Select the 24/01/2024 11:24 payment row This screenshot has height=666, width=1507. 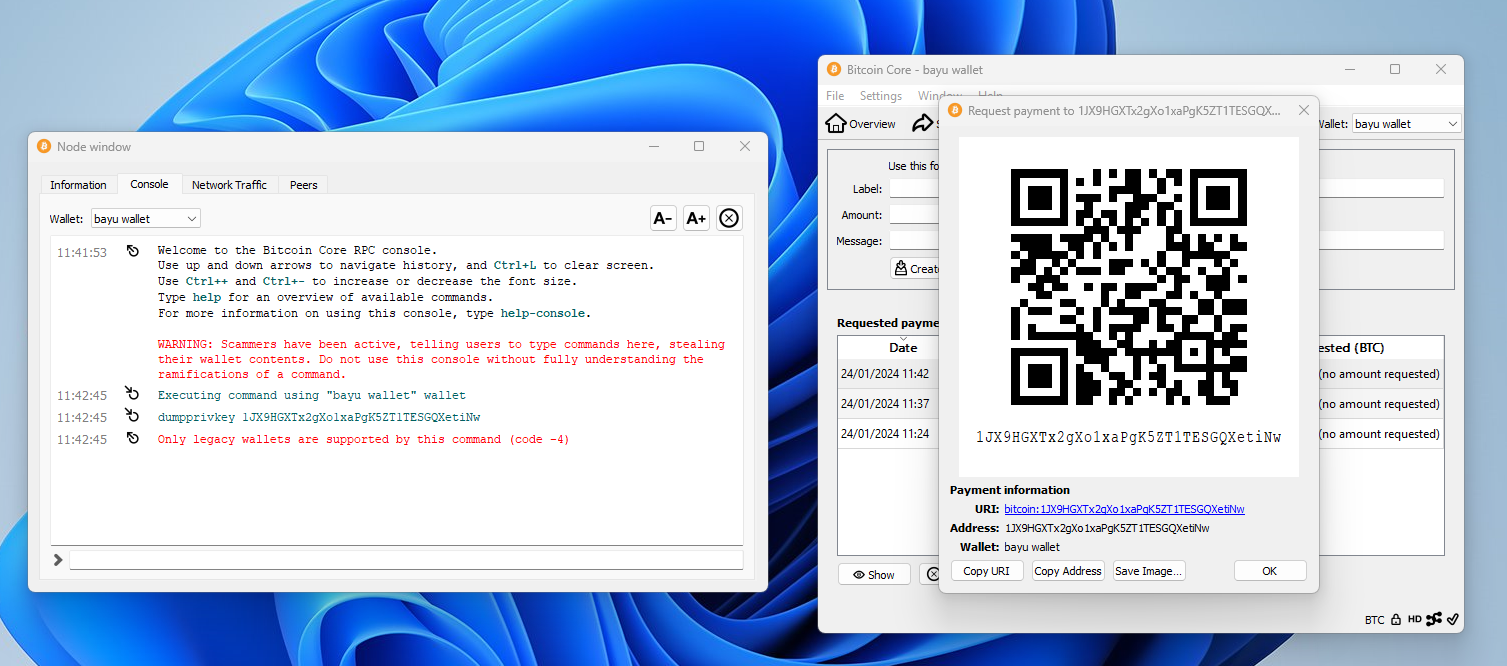[888, 434]
